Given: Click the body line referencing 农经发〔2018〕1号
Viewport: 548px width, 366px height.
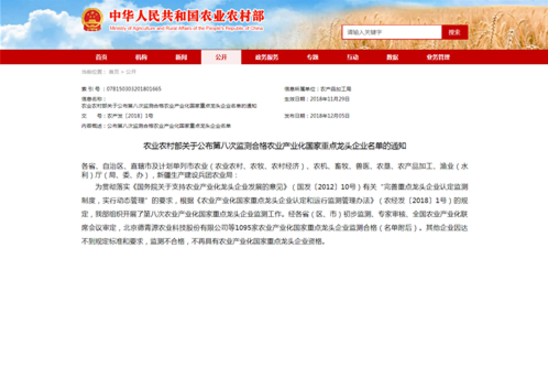Looking at the screenshot, I should pyautogui.click(x=275, y=200).
